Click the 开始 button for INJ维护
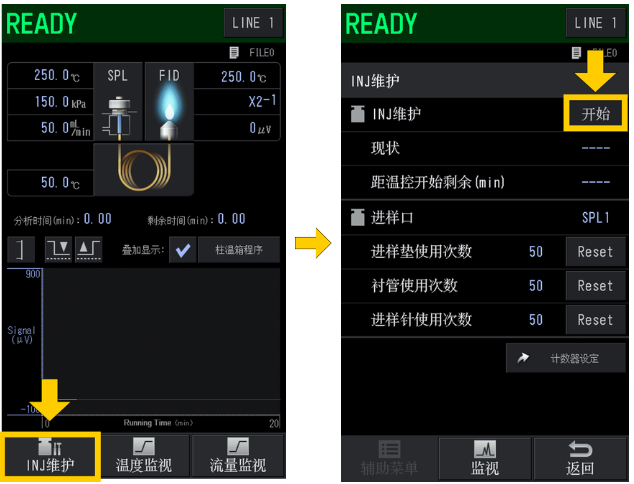 [595, 114]
